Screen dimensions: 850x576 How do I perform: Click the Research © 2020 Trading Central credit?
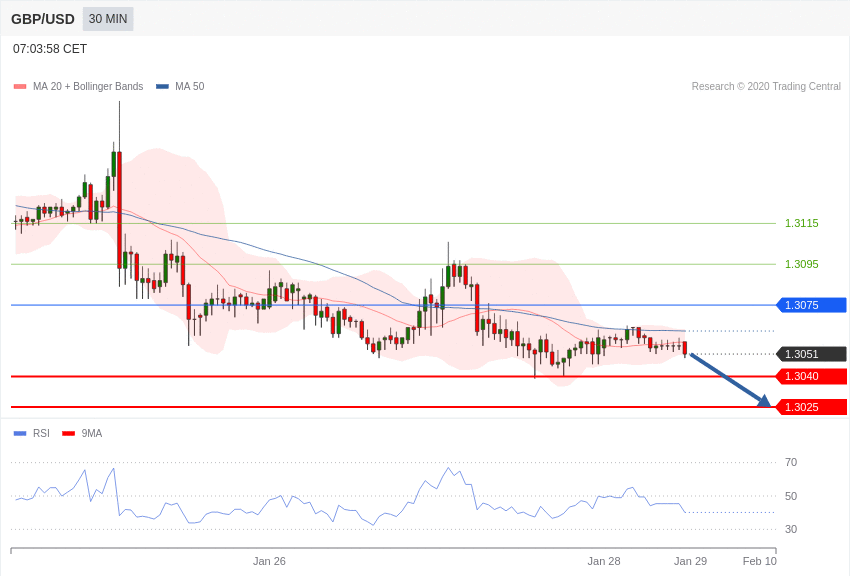766,86
